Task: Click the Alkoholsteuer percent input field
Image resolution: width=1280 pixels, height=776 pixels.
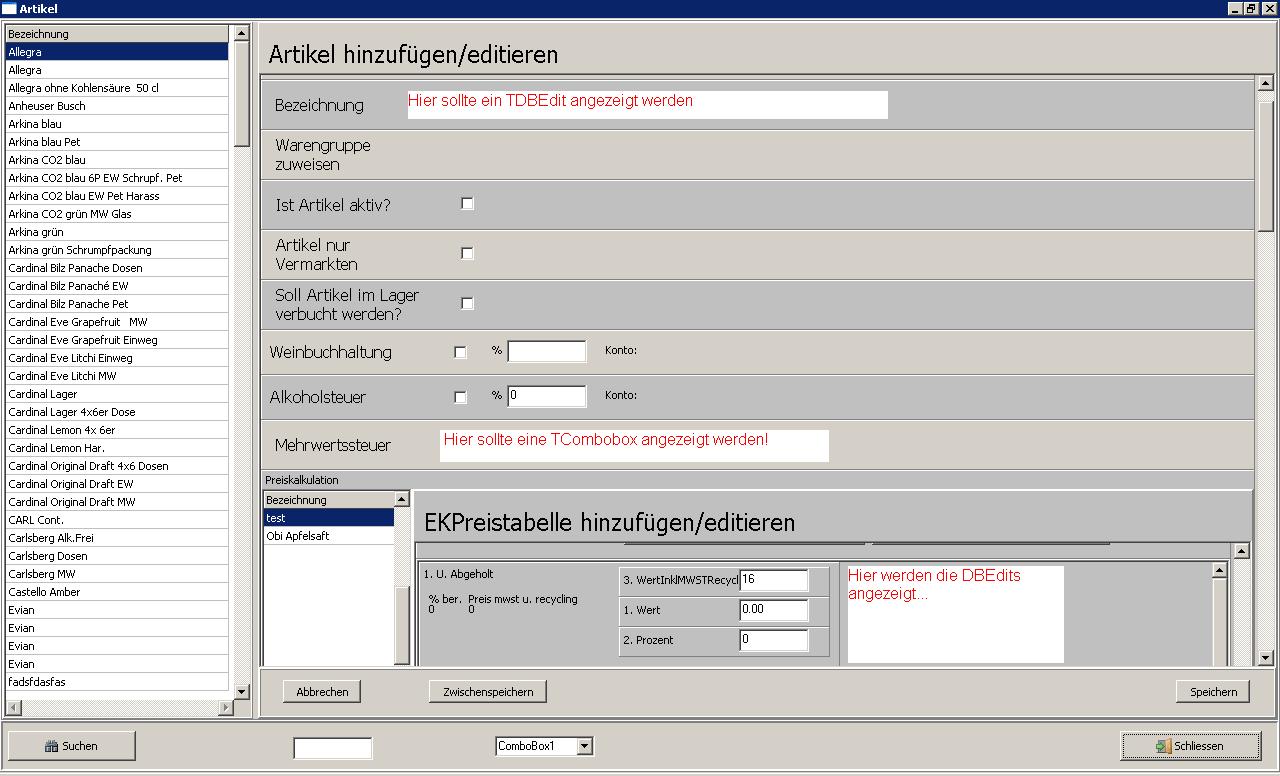Action: tap(546, 396)
